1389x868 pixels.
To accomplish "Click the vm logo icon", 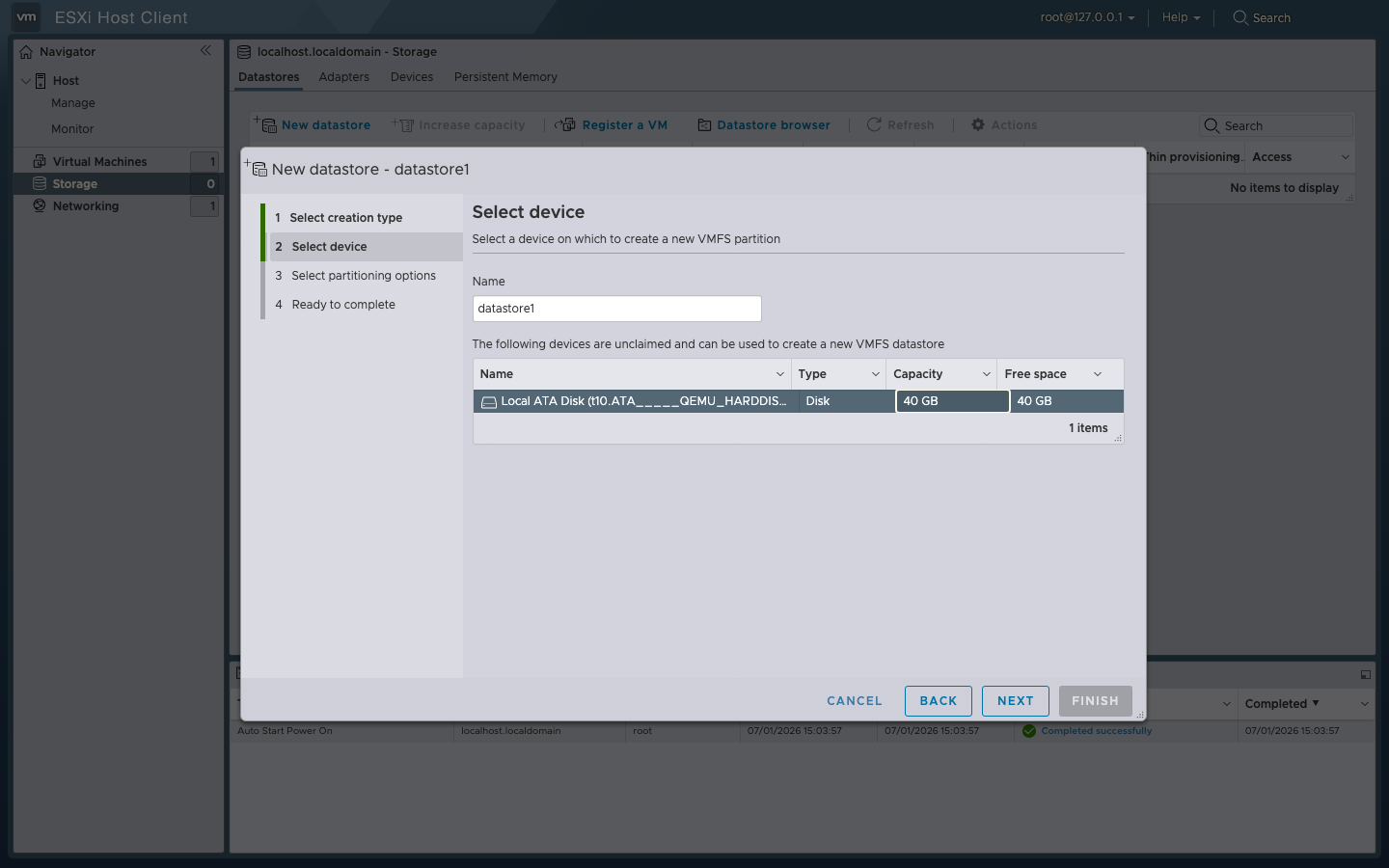I will [x=26, y=17].
